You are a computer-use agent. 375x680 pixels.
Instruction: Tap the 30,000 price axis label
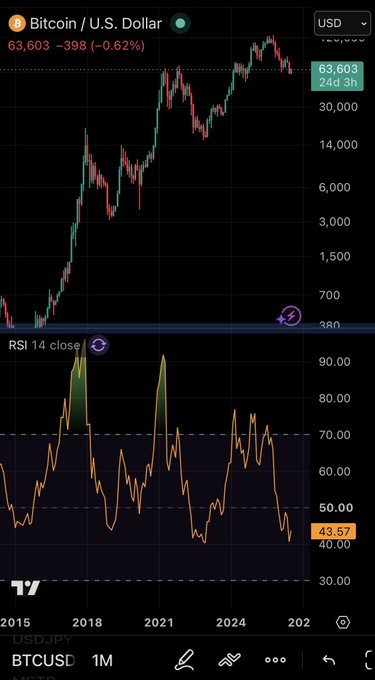click(339, 107)
